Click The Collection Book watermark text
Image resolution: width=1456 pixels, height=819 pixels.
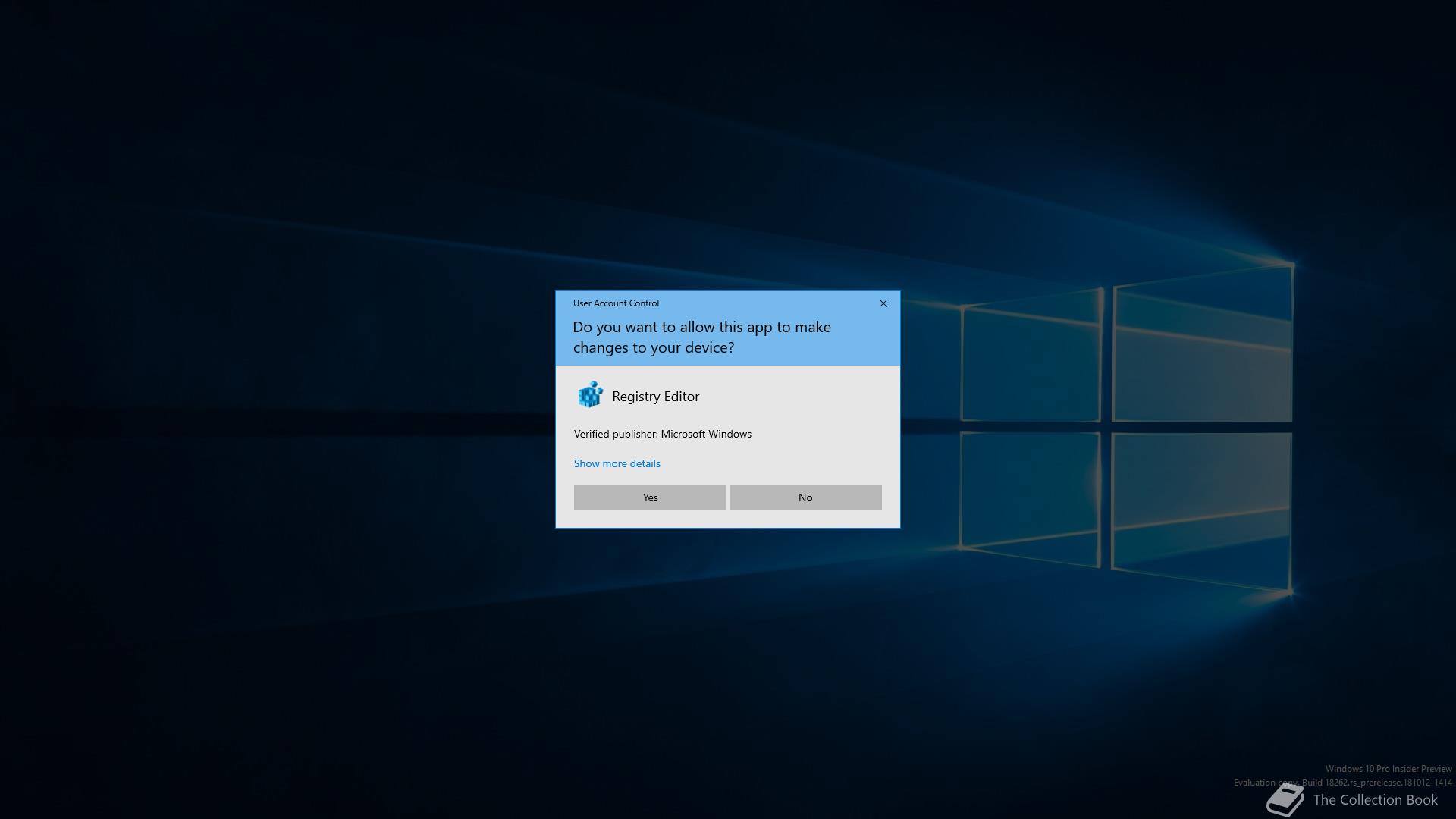pyautogui.click(x=1375, y=800)
